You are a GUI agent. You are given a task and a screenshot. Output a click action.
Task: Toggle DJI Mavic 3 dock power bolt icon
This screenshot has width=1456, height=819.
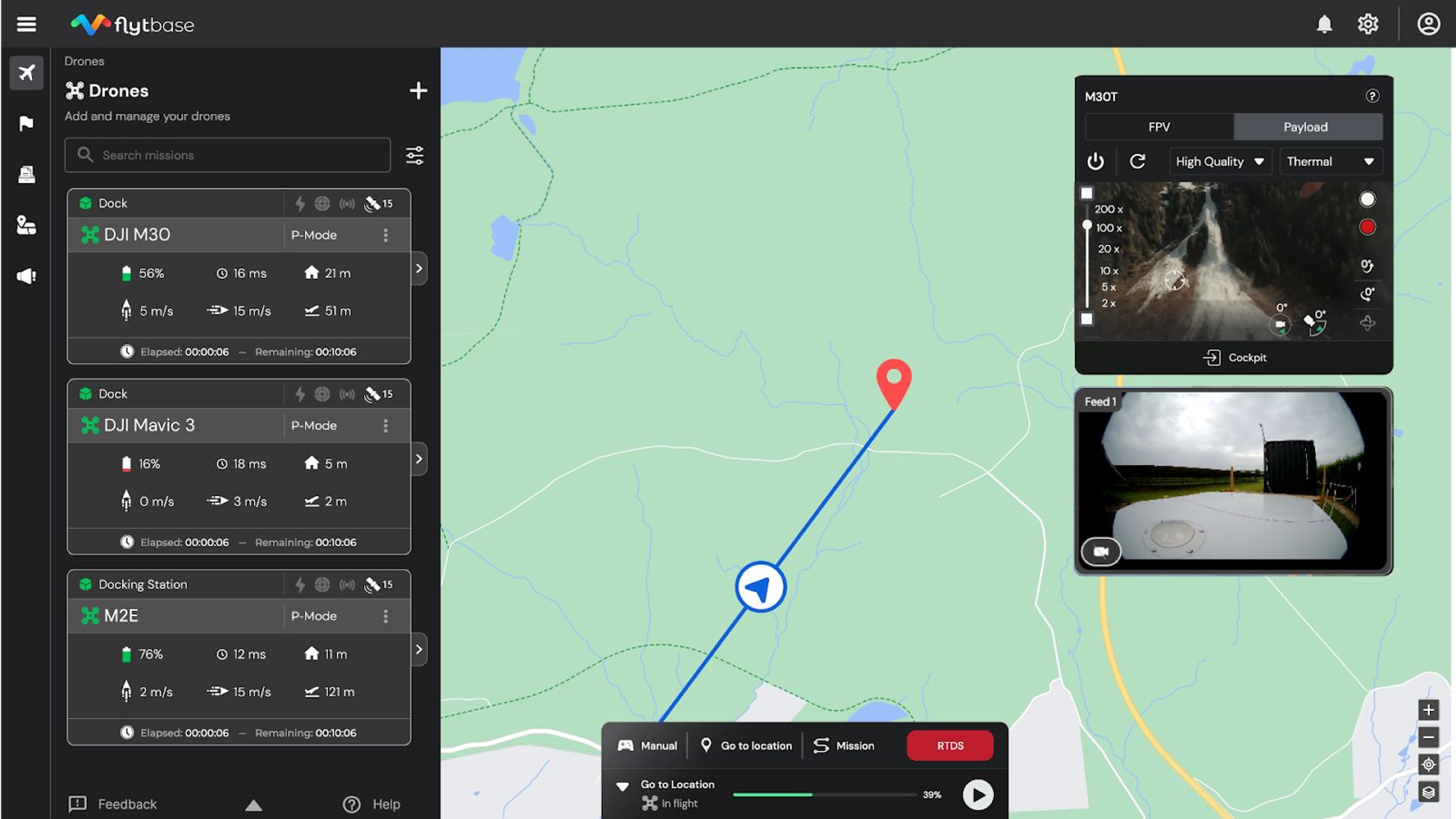point(300,394)
